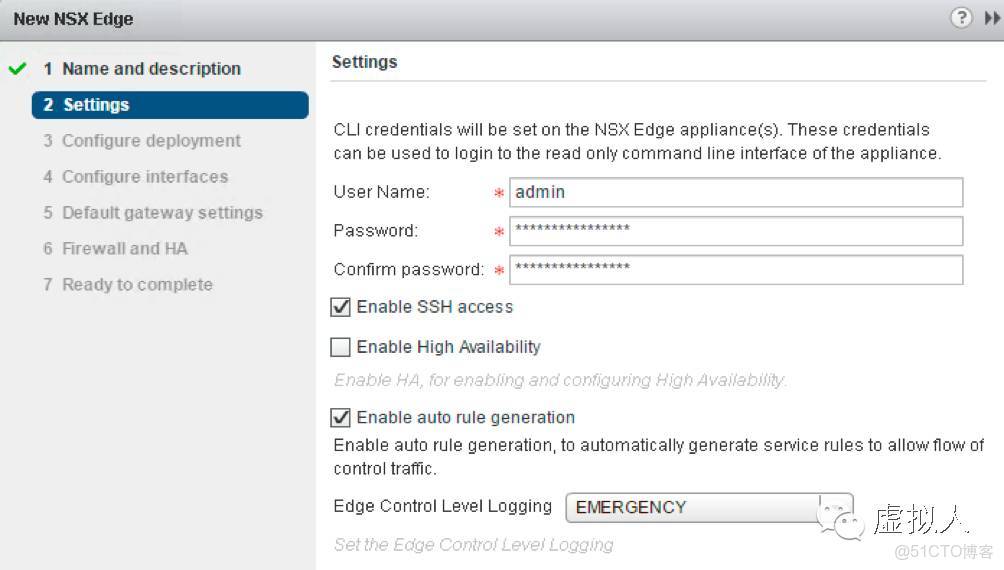This screenshot has height=570, width=1004.
Task: Switch to step 6 Firewall and HA
Action: click(124, 249)
